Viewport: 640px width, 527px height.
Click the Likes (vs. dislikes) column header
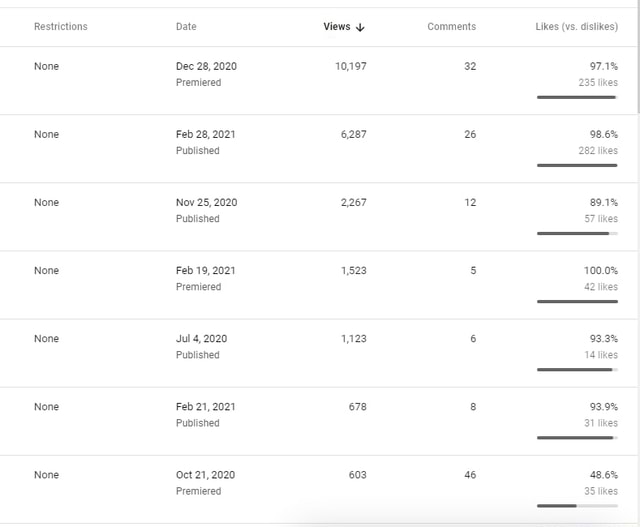pyautogui.click(x=576, y=27)
